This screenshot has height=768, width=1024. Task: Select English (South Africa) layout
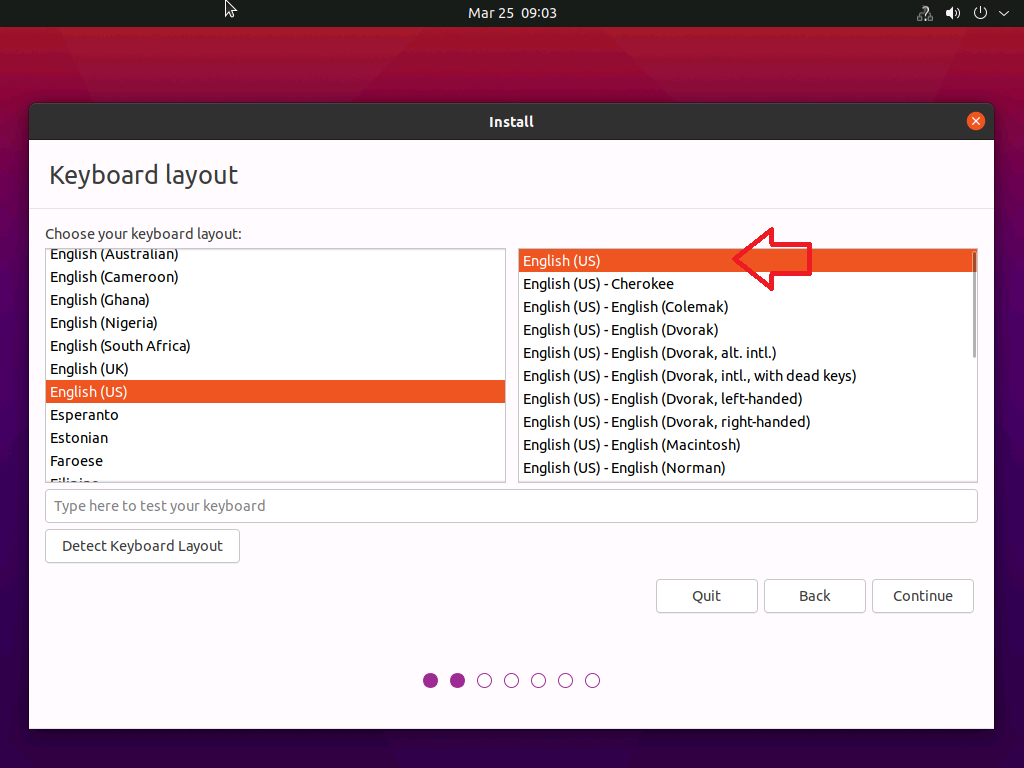point(120,346)
